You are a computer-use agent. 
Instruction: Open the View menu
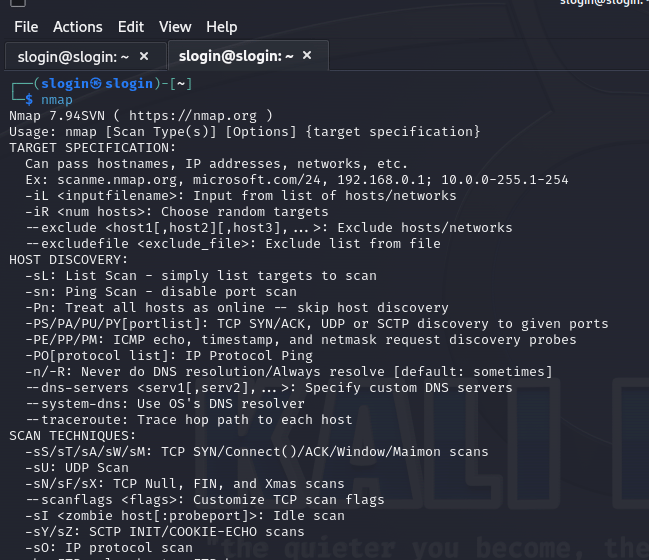[175, 27]
